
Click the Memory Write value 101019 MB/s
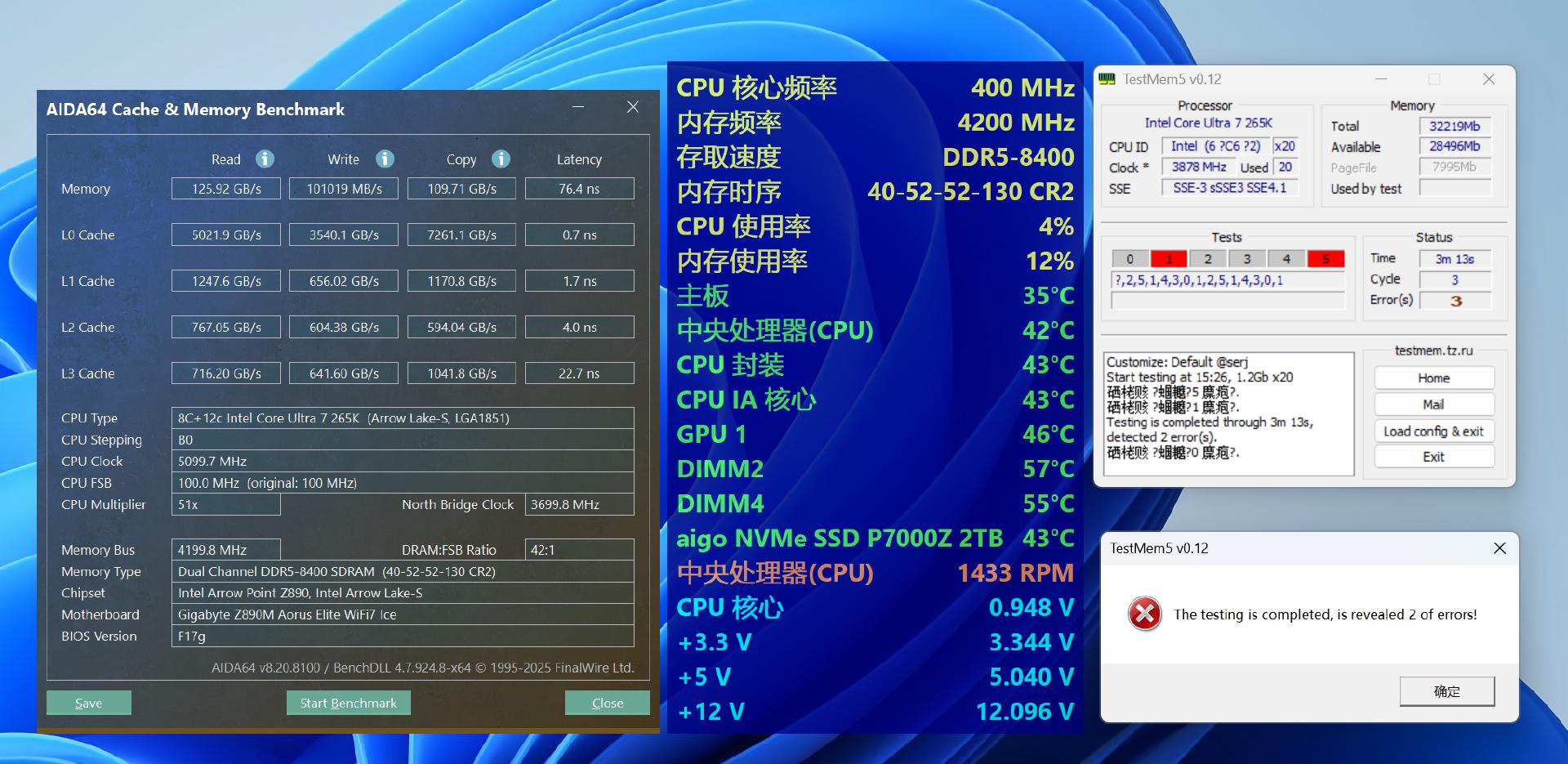coord(344,189)
